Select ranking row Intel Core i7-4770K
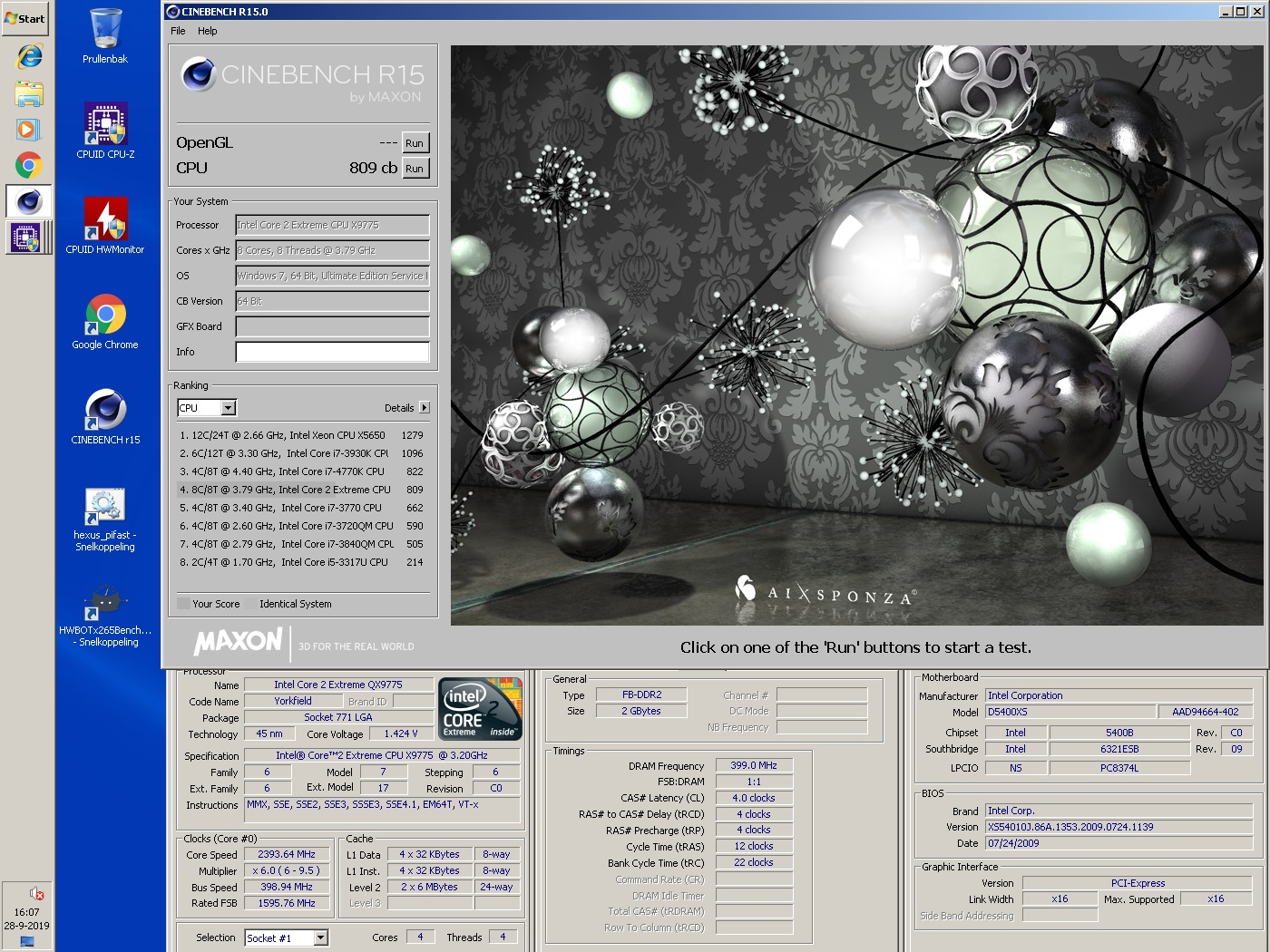This screenshot has height=952, width=1270. point(302,471)
